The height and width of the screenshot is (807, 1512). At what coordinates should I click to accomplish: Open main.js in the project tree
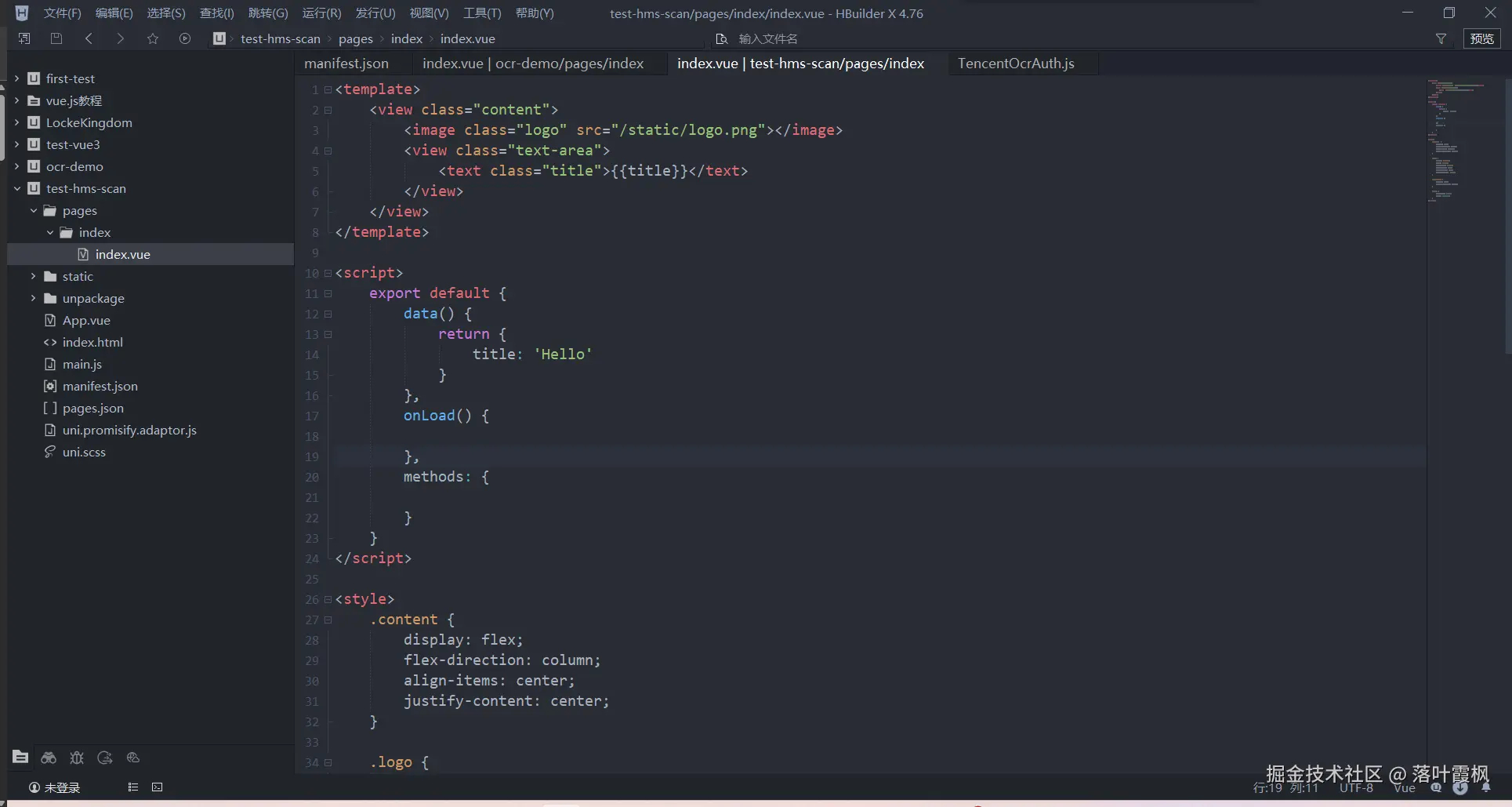(x=82, y=364)
